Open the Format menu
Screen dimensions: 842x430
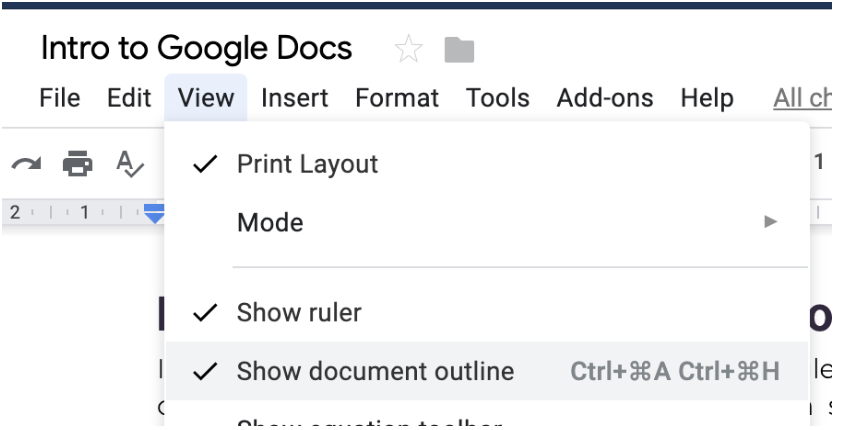397,98
